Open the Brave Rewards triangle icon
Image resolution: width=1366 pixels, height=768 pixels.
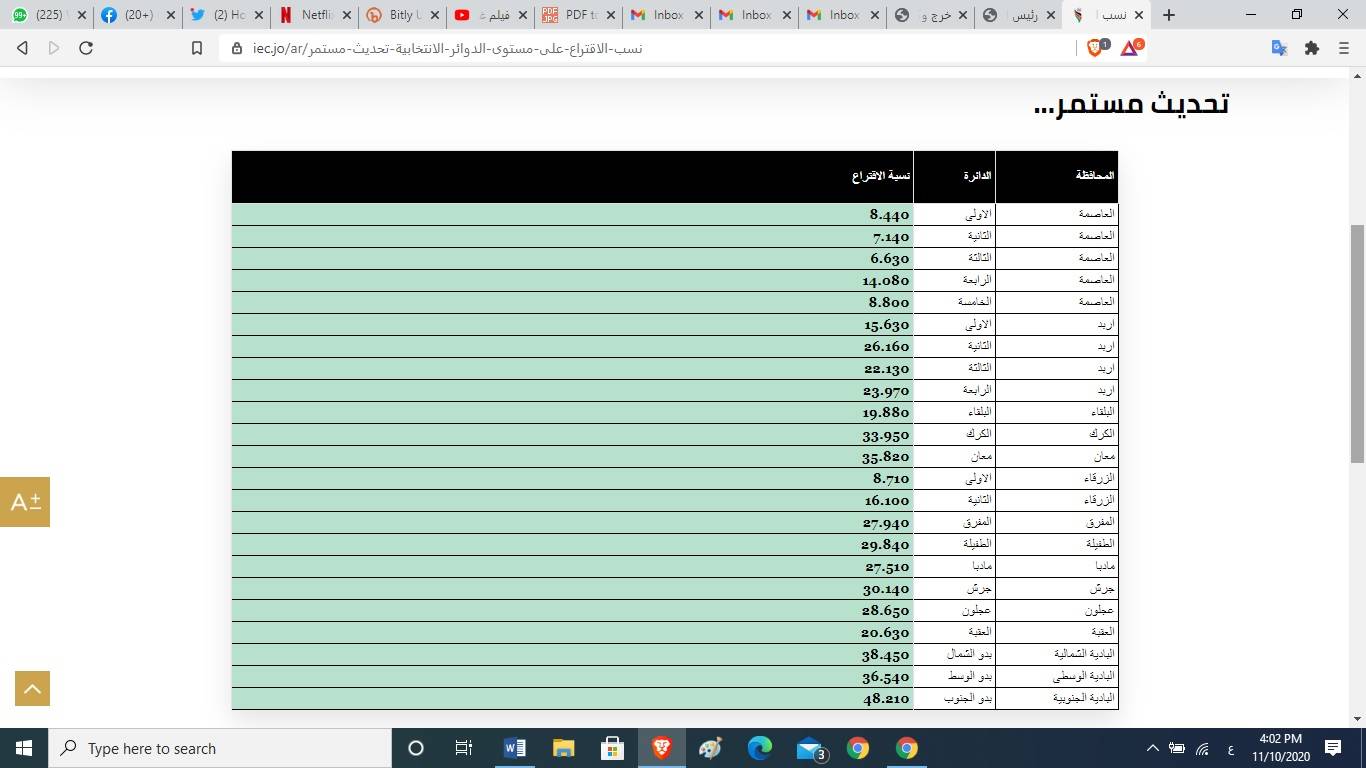1130,47
